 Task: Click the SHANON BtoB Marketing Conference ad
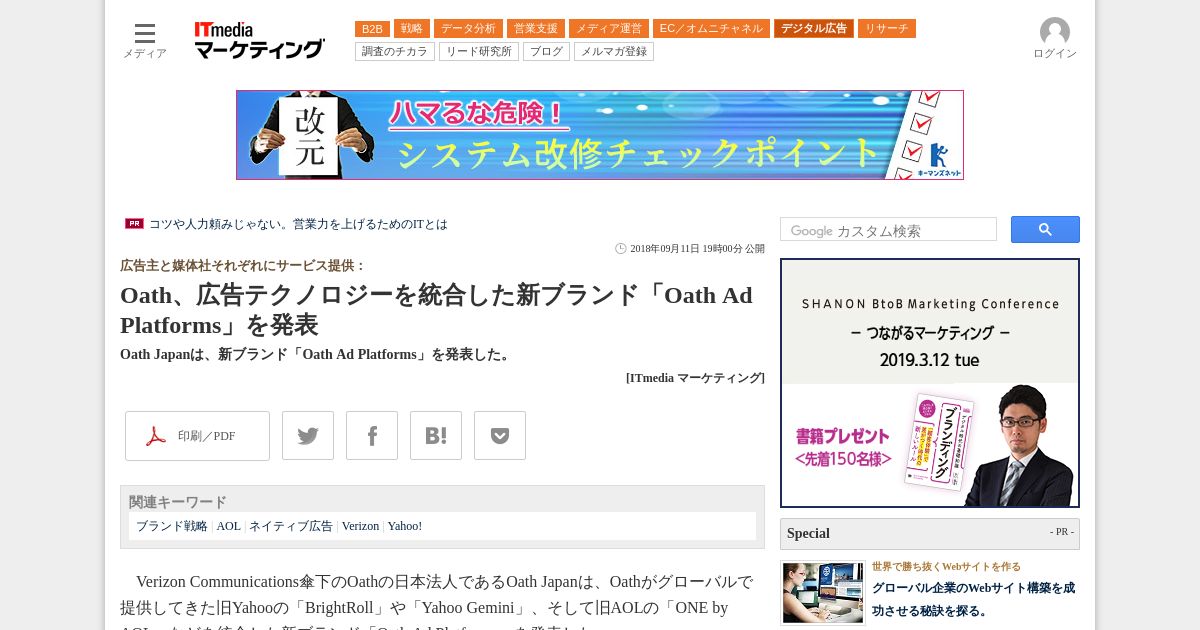pyautogui.click(x=930, y=383)
